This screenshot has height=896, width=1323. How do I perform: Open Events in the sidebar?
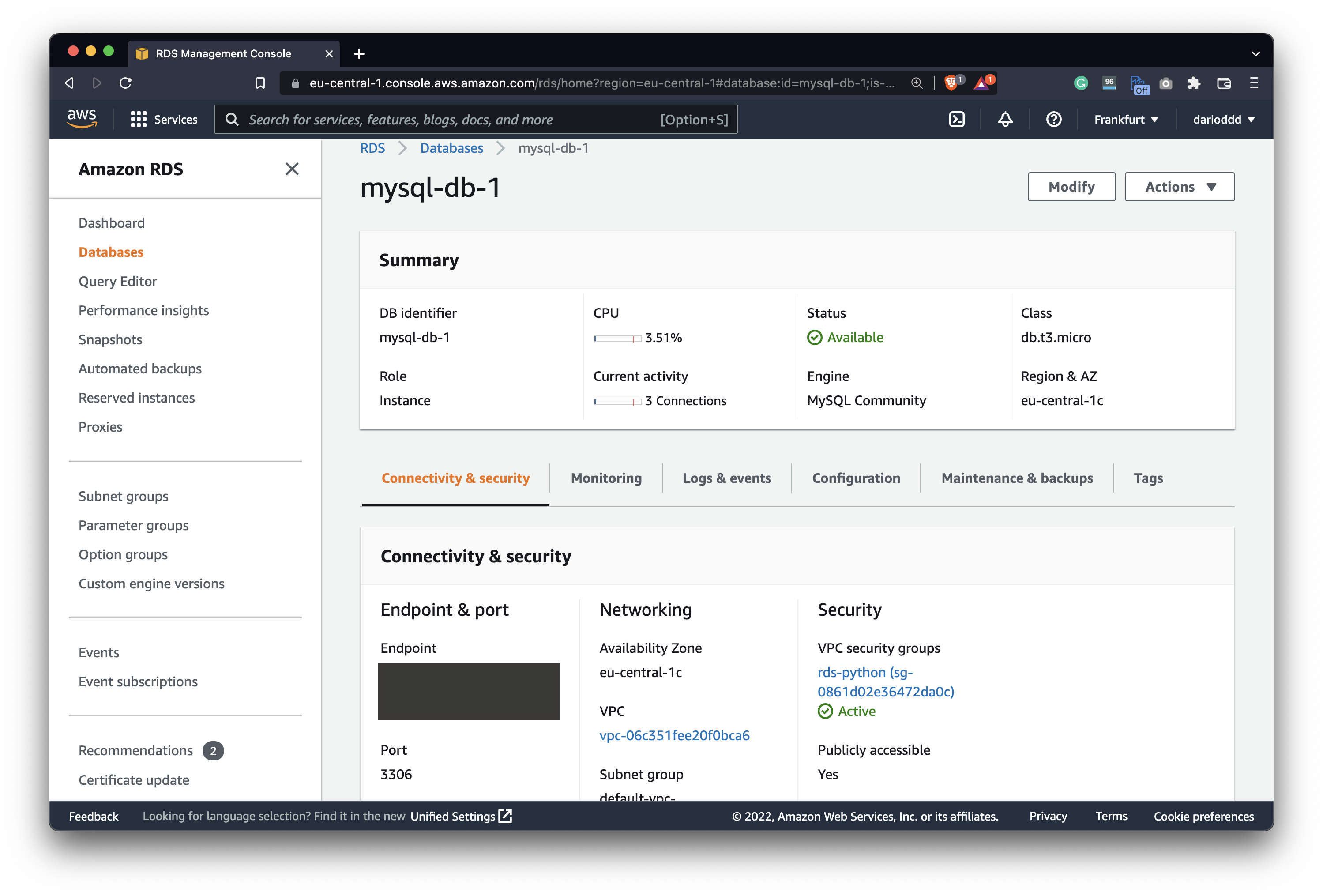(x=98, y=652)
